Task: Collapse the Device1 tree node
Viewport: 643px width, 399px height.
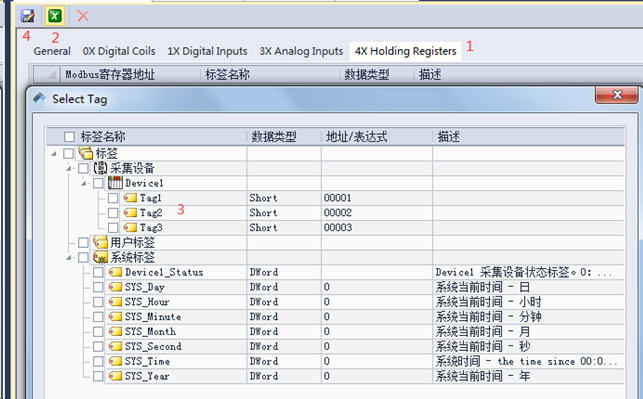Action: click(x=83, y=183)
